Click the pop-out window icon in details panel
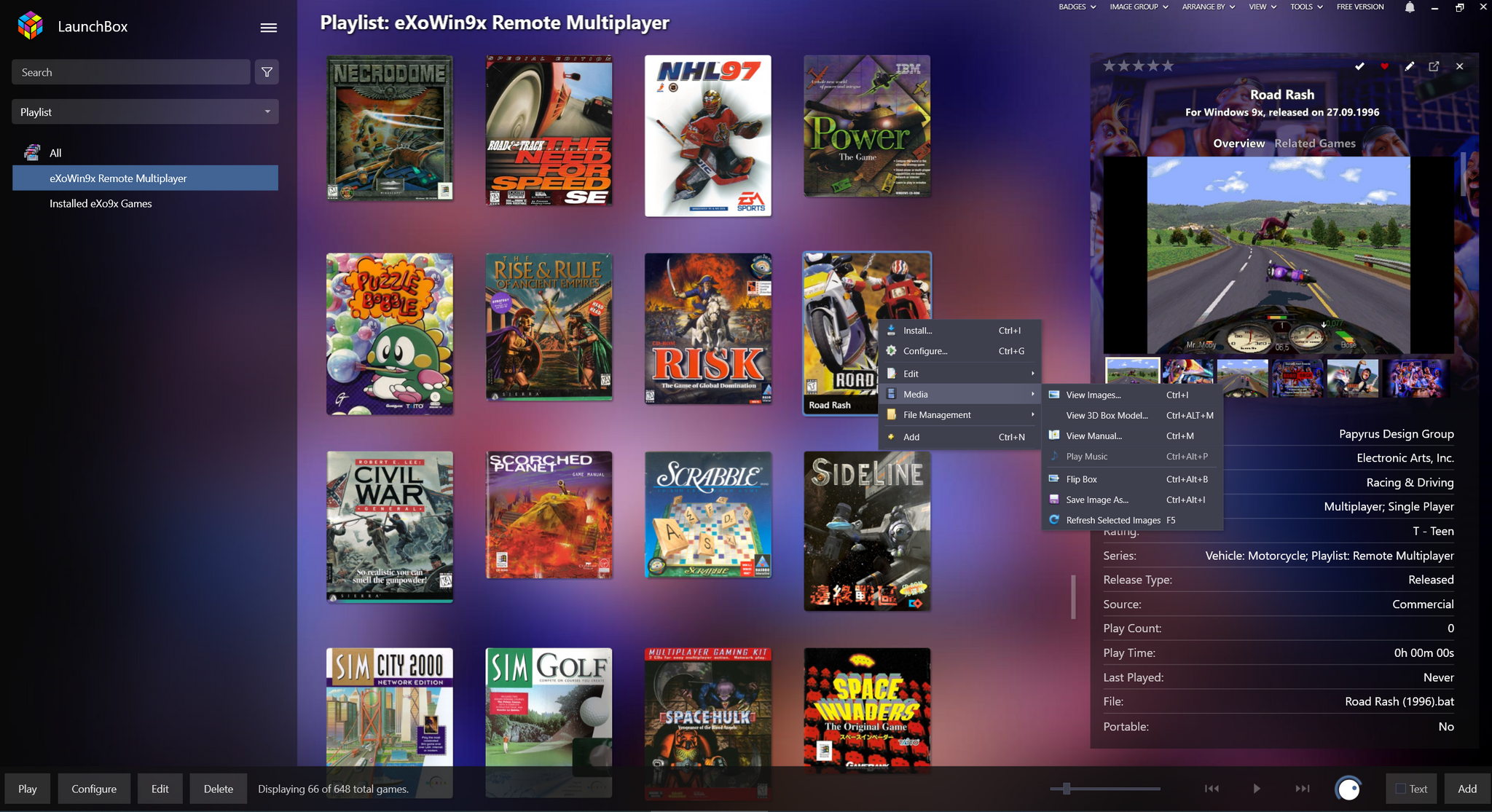 click(1434, 66)
